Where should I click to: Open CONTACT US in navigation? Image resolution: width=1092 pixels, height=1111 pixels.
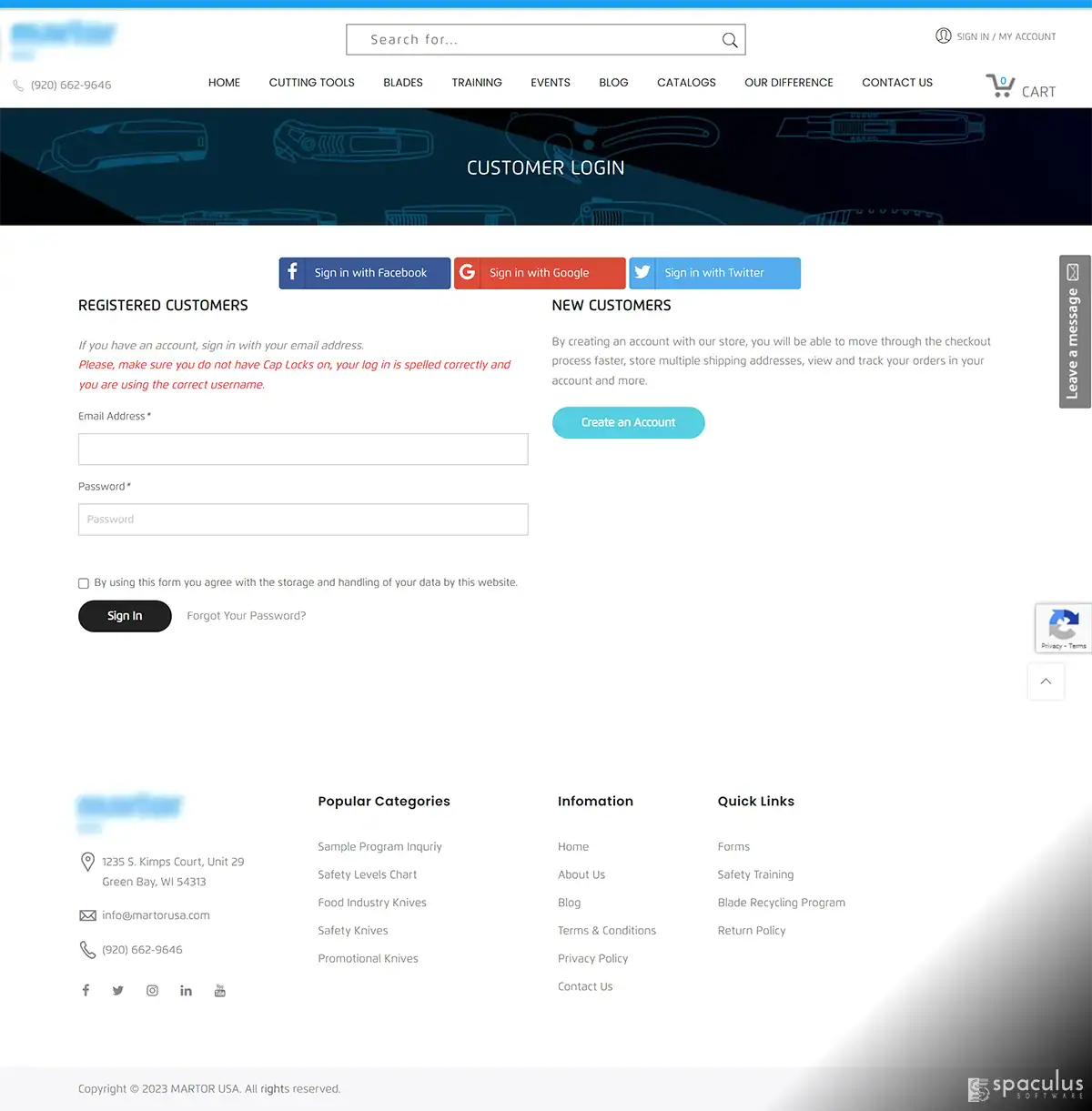[x=897, y=83]
